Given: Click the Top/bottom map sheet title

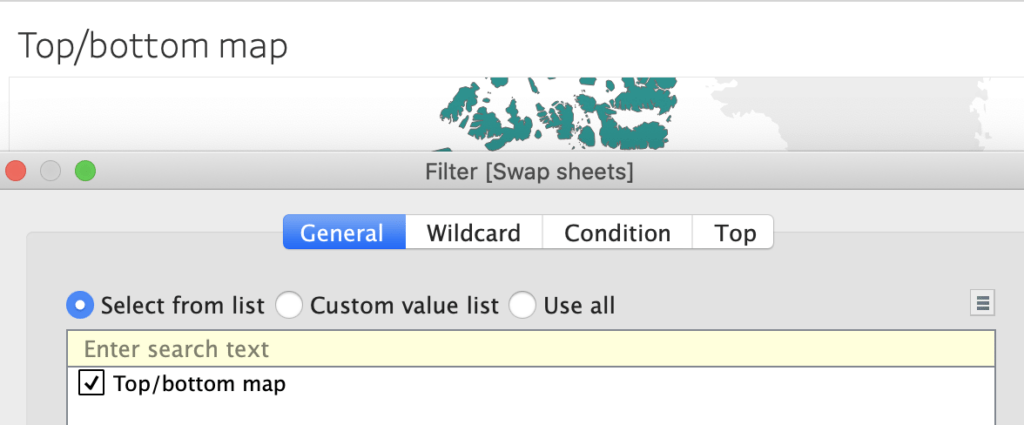Looking at the screenshot, I should pyautogui.click(x=153, y=46).
